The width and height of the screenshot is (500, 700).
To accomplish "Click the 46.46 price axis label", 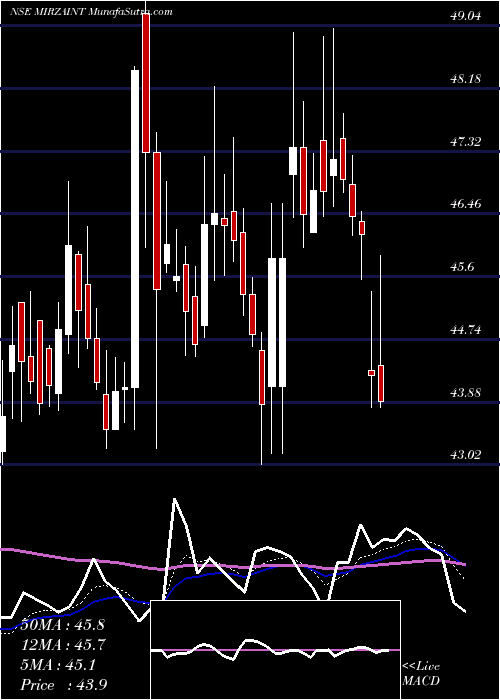I will click(465, 204).
